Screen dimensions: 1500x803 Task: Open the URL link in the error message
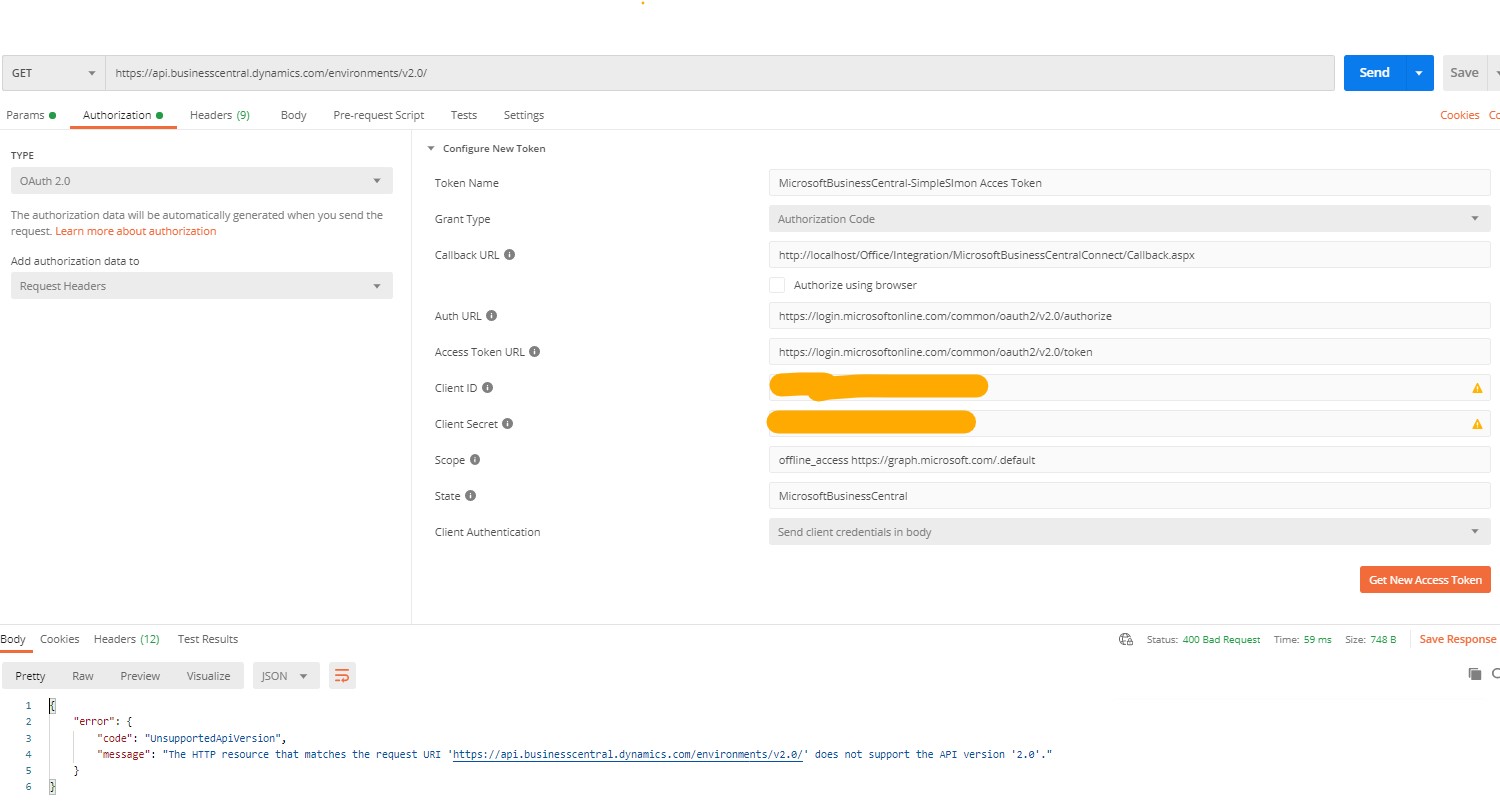pyautogui.click(x=629, y=754)
